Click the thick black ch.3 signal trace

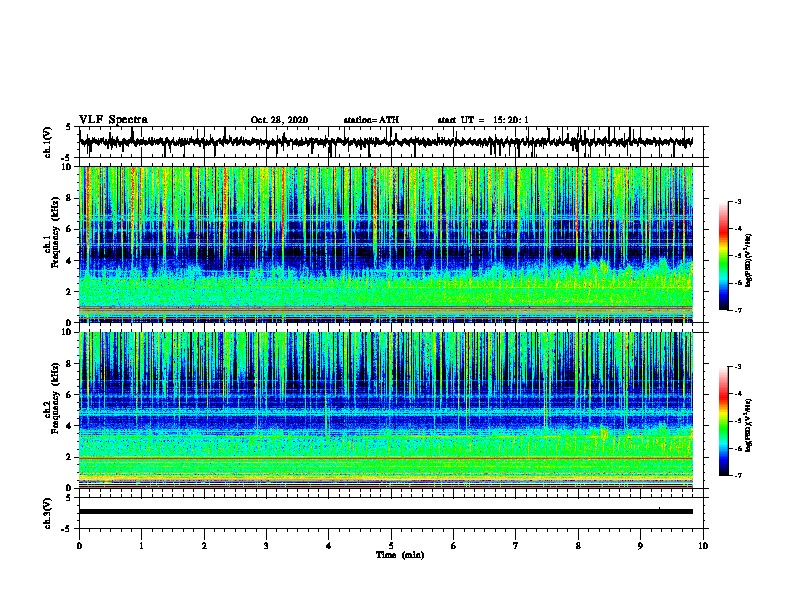[x=386, y=512]
